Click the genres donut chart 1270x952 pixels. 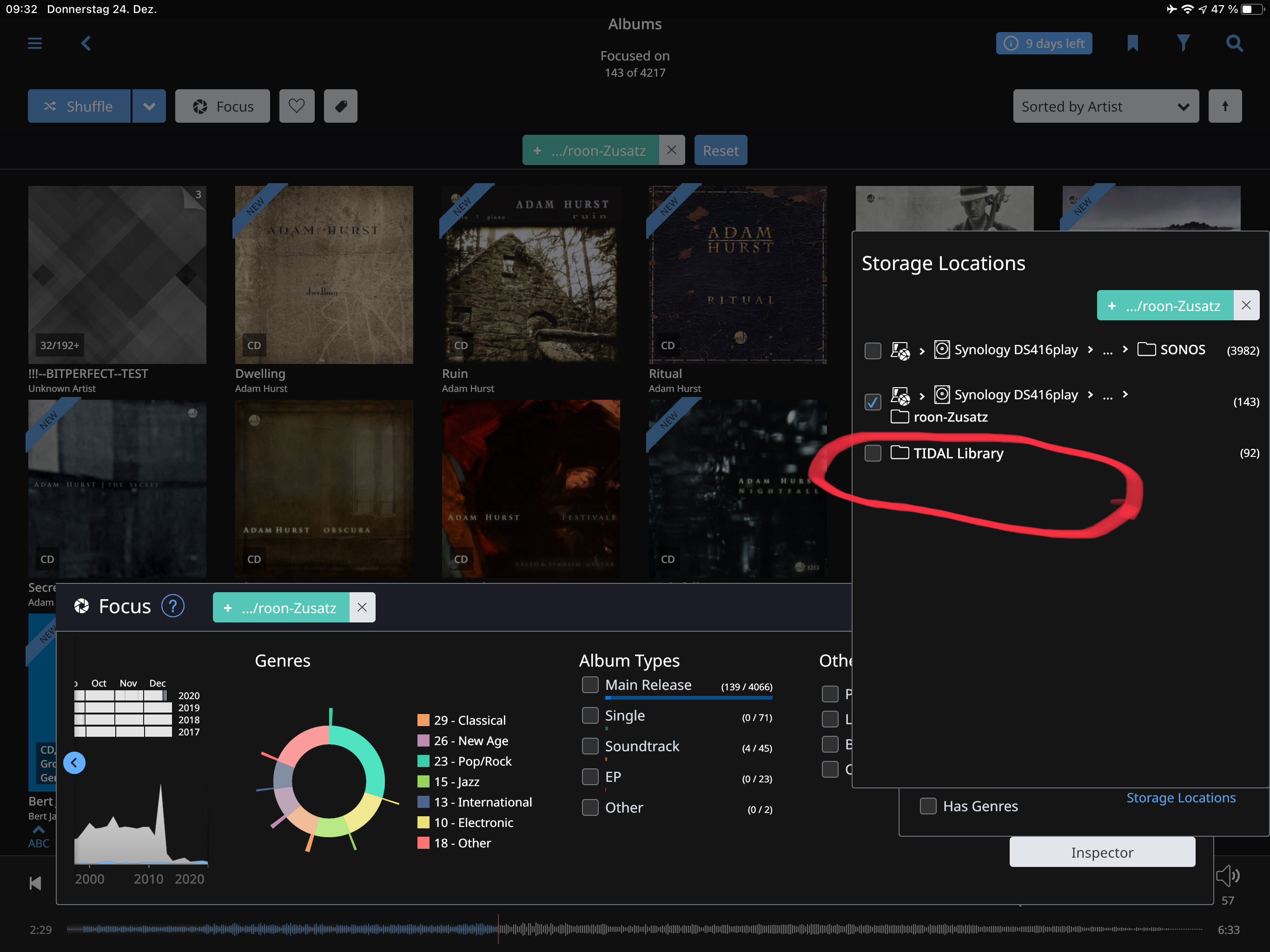click(328, 780)
